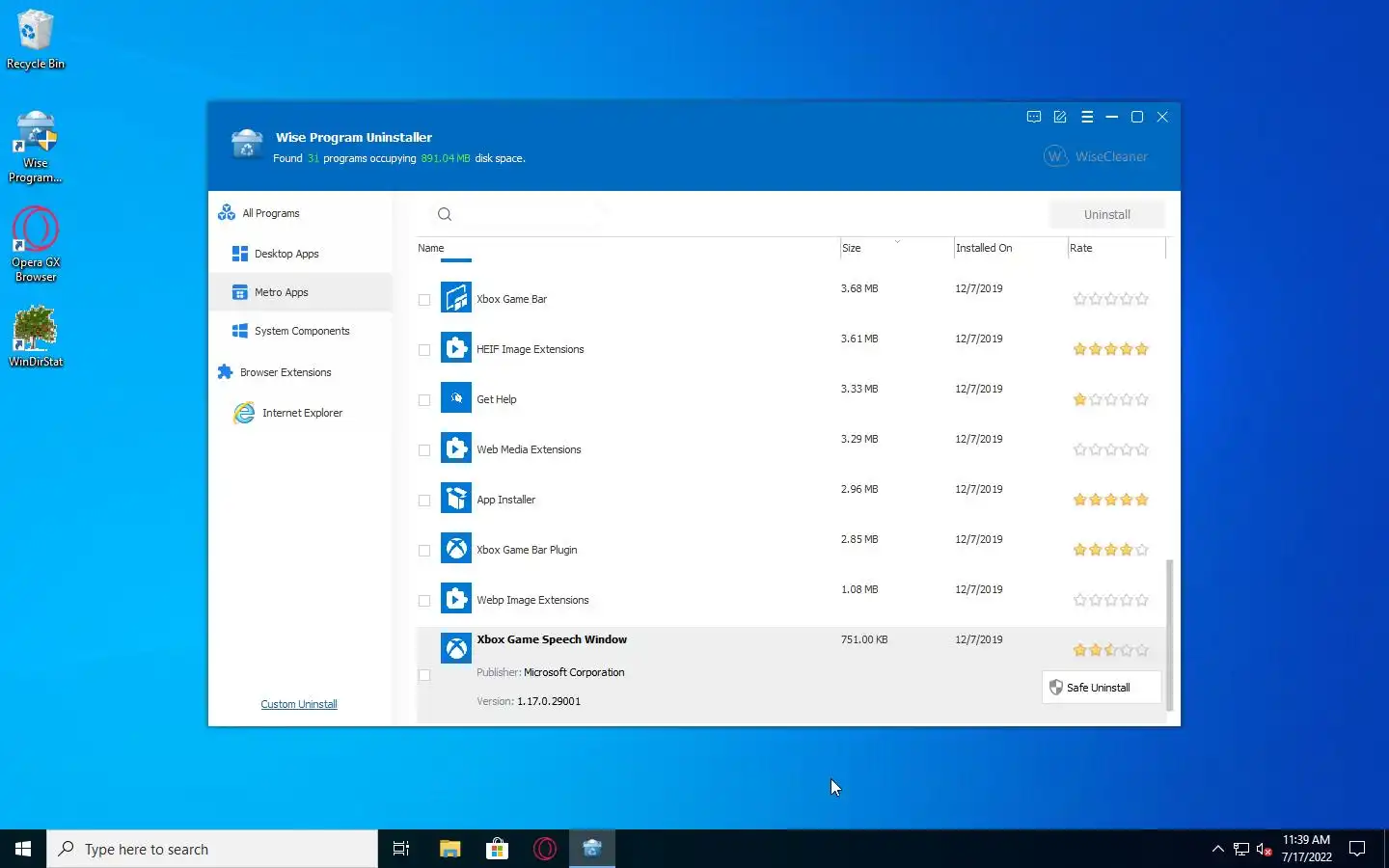The height and width of the screenshot is (868, 1389).
Task: Click the program list vertical scrollbar
Action: 1170,635
